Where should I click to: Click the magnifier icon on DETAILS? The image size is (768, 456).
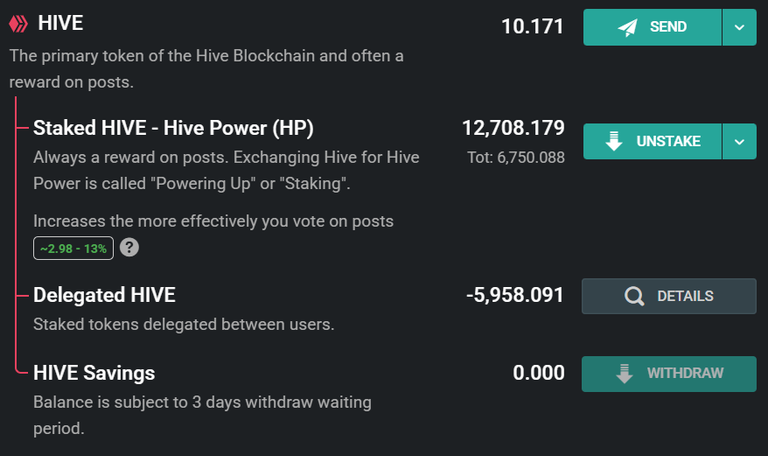pyautogui.click(x=634, y=296)
